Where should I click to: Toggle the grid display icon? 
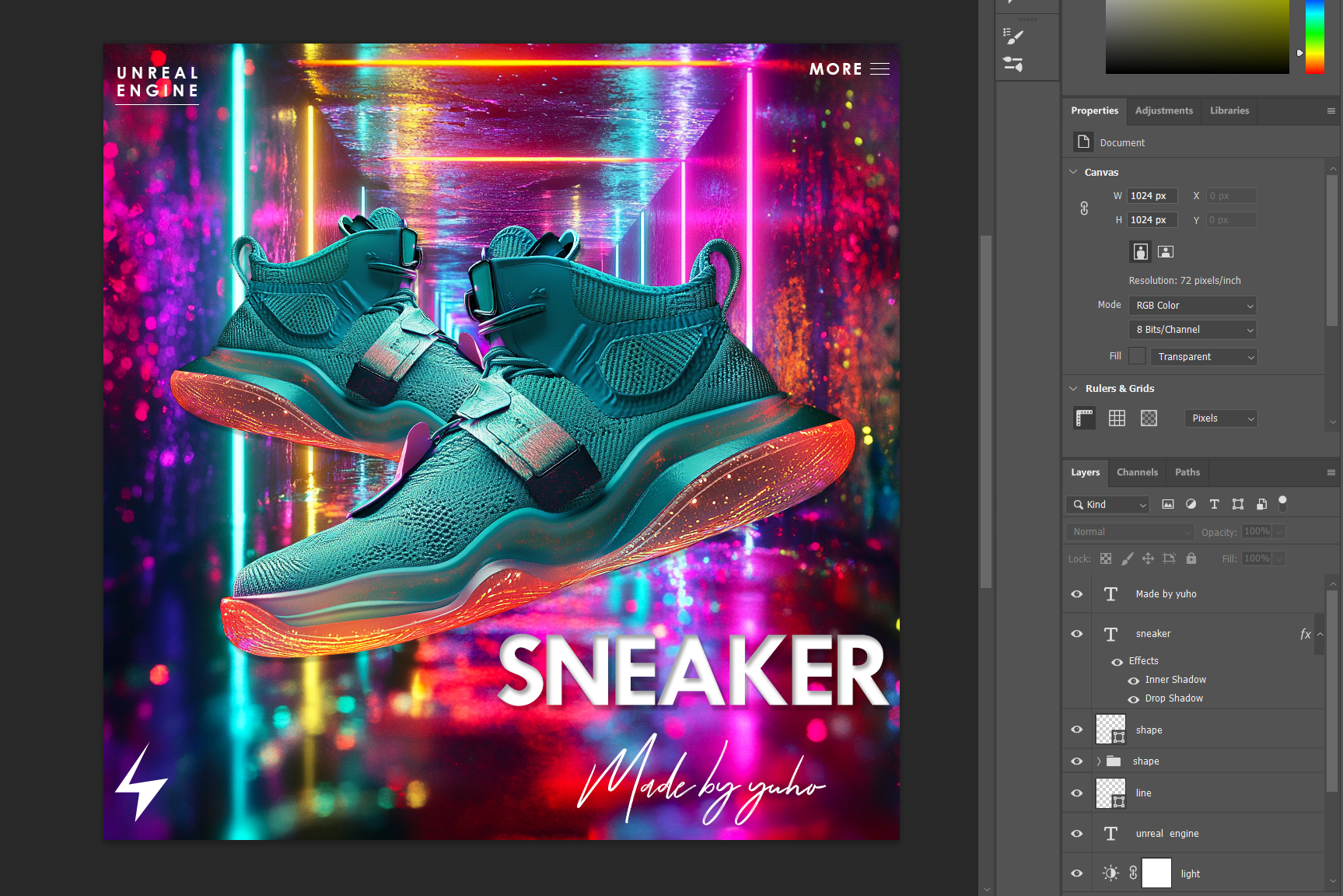click(x=1117, y=418)
